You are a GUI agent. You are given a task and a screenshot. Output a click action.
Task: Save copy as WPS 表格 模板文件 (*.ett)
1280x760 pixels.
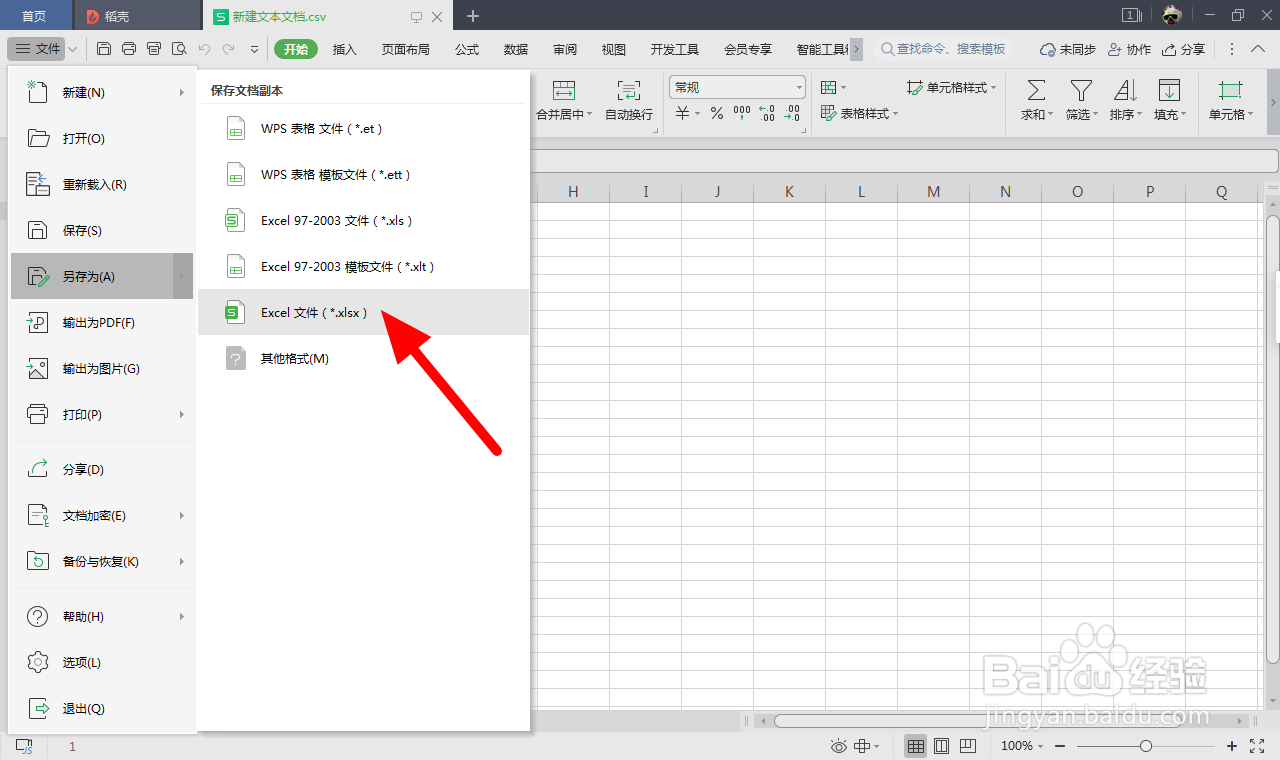coord(364,175)
